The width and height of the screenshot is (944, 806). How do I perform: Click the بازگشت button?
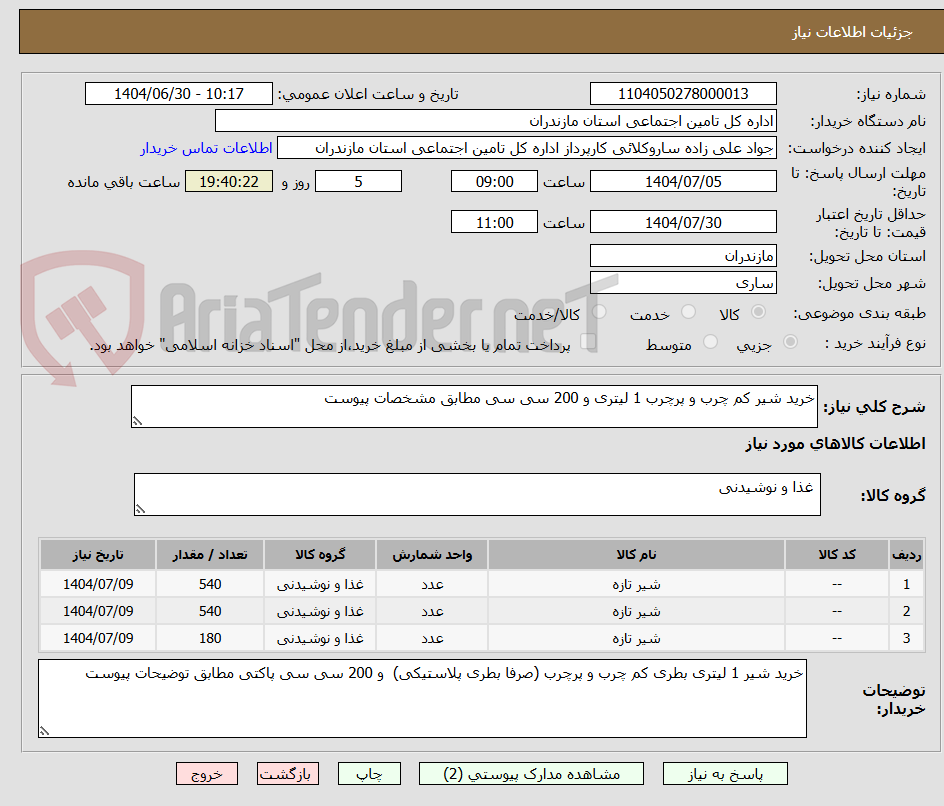click(x=288, y=773)
